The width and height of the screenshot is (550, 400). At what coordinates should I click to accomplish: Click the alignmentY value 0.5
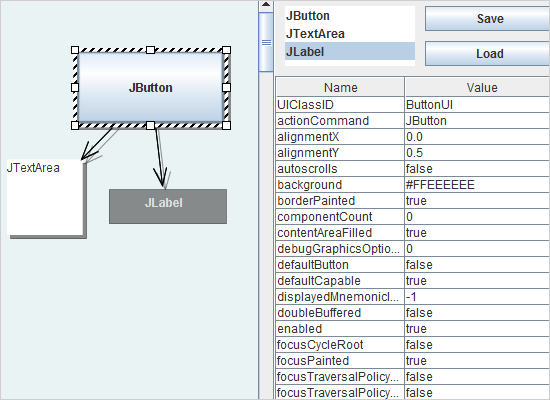point(477,153)
